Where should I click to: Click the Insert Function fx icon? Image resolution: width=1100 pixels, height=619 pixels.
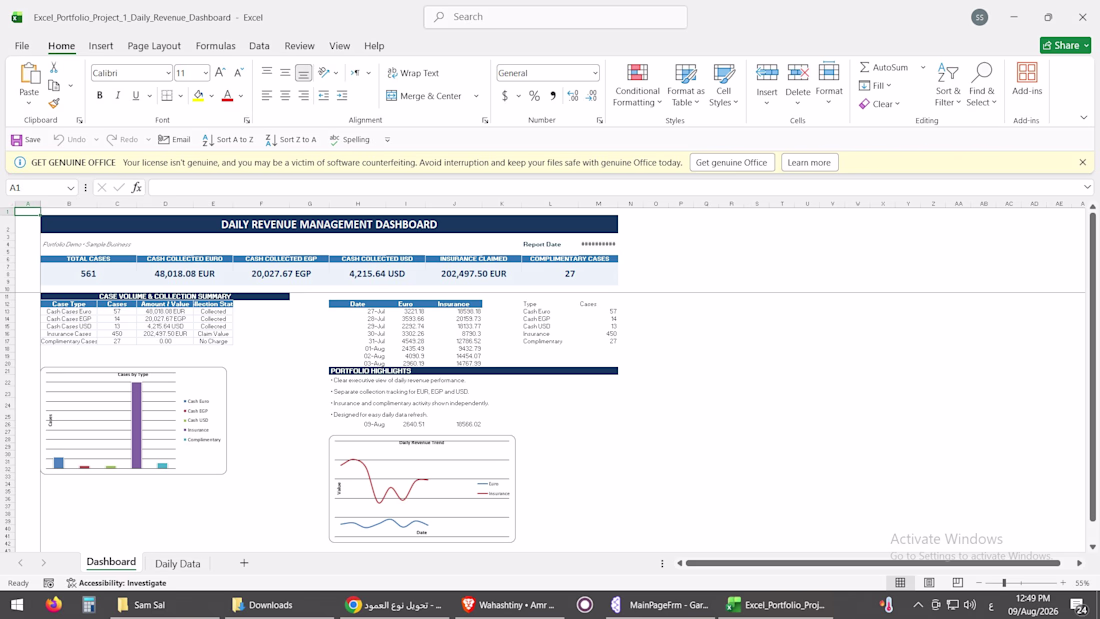coord(137,187)
